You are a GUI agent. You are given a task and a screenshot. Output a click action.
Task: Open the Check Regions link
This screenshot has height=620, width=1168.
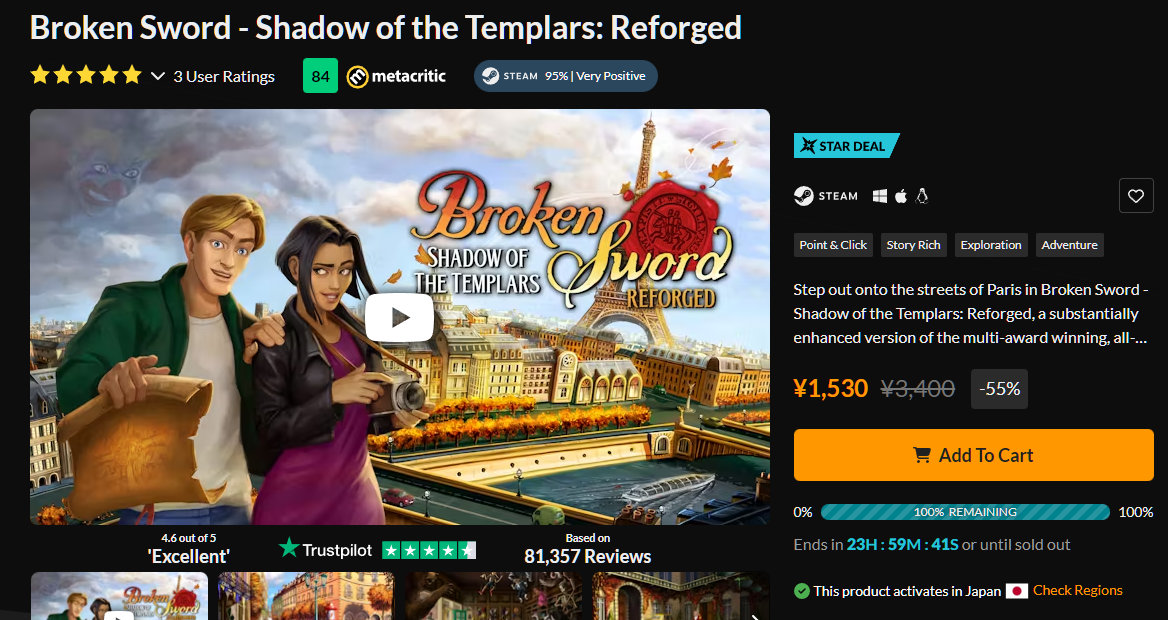(x=1077, y=590)
